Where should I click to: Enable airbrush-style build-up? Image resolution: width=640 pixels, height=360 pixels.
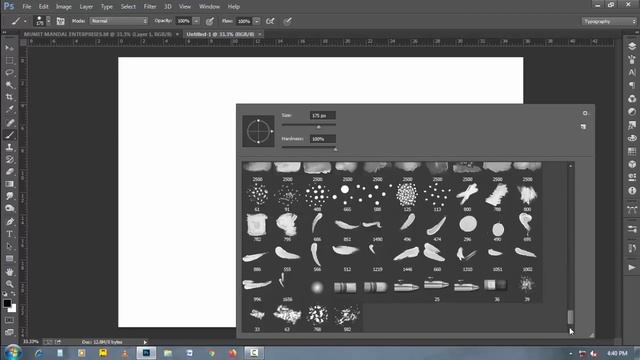270,21
